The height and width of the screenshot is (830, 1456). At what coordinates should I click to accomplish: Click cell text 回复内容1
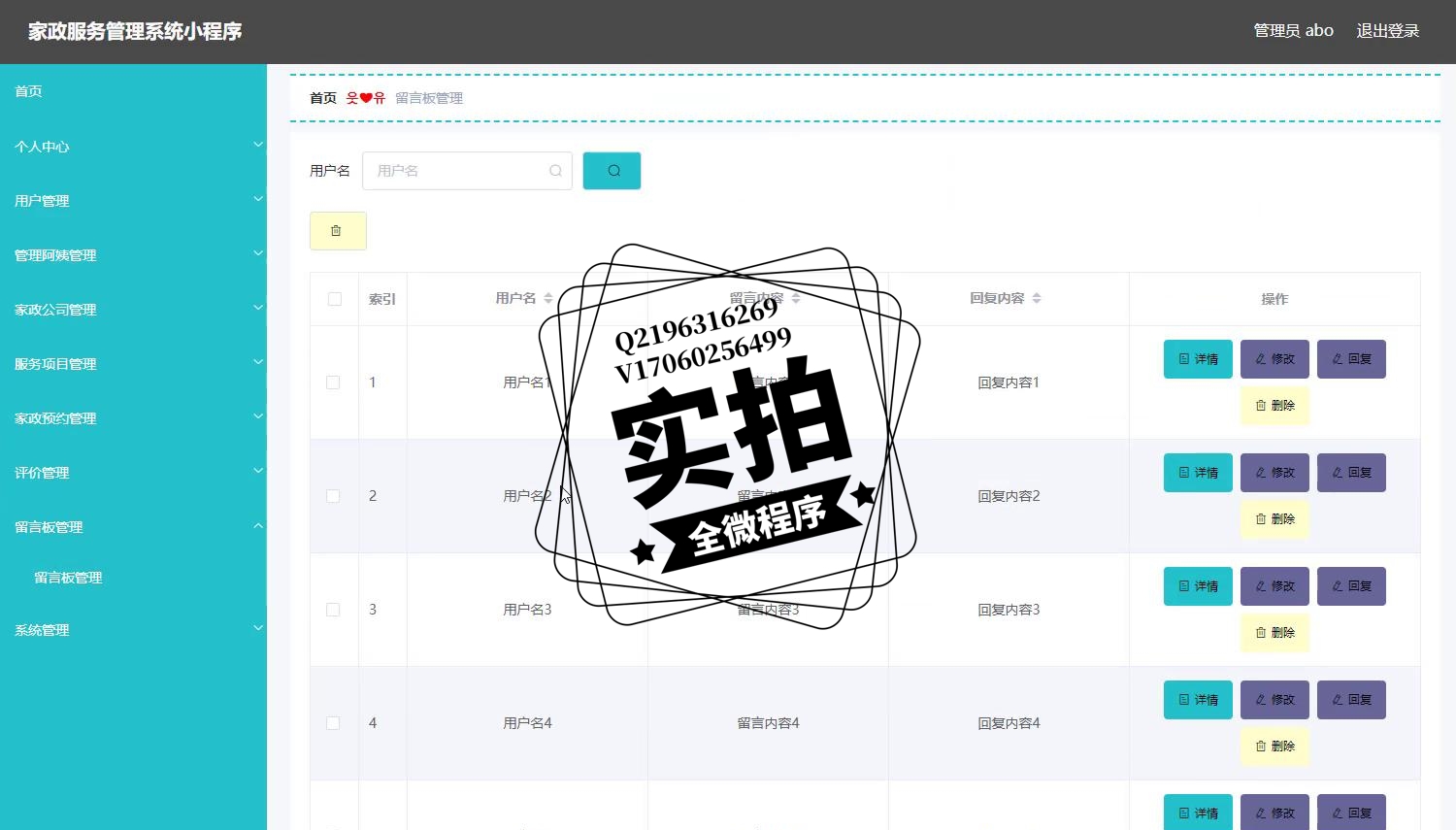(x=1009, y=382)
